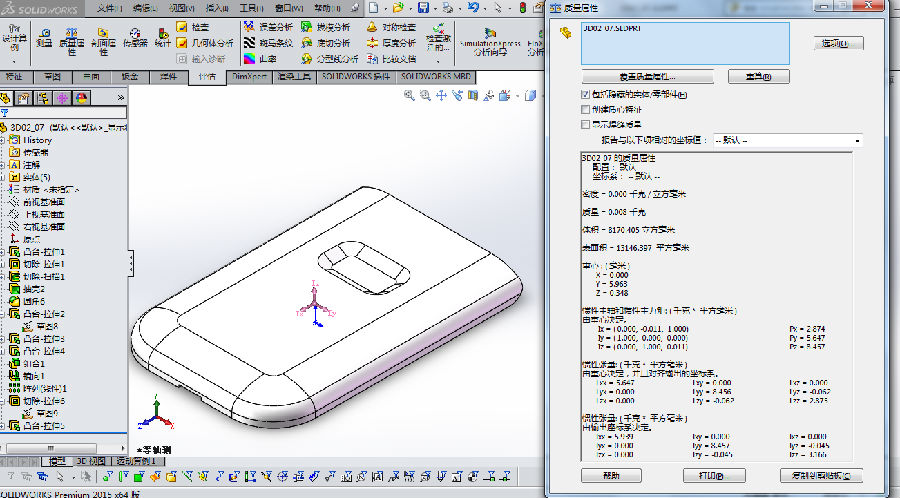Click the Options (选项) button in dialog
Viewport: 900px width, 498px height.
pyautogui.click(x=834, y=43)
